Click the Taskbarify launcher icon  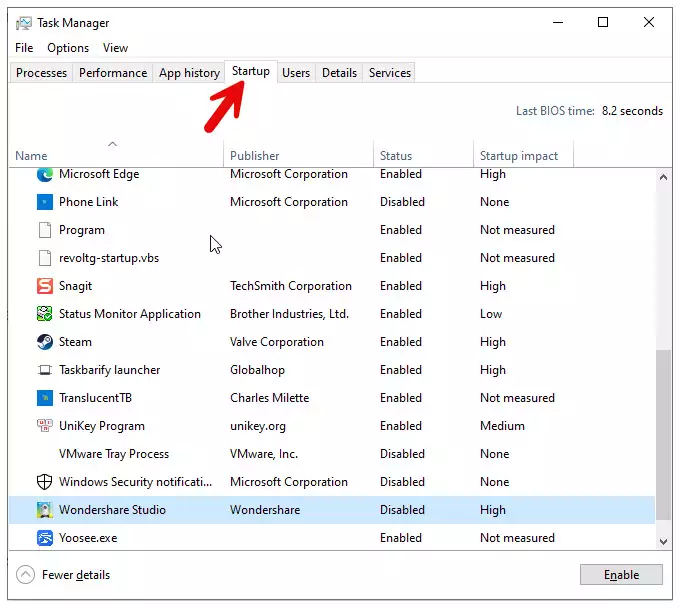[x=44, y=370]
